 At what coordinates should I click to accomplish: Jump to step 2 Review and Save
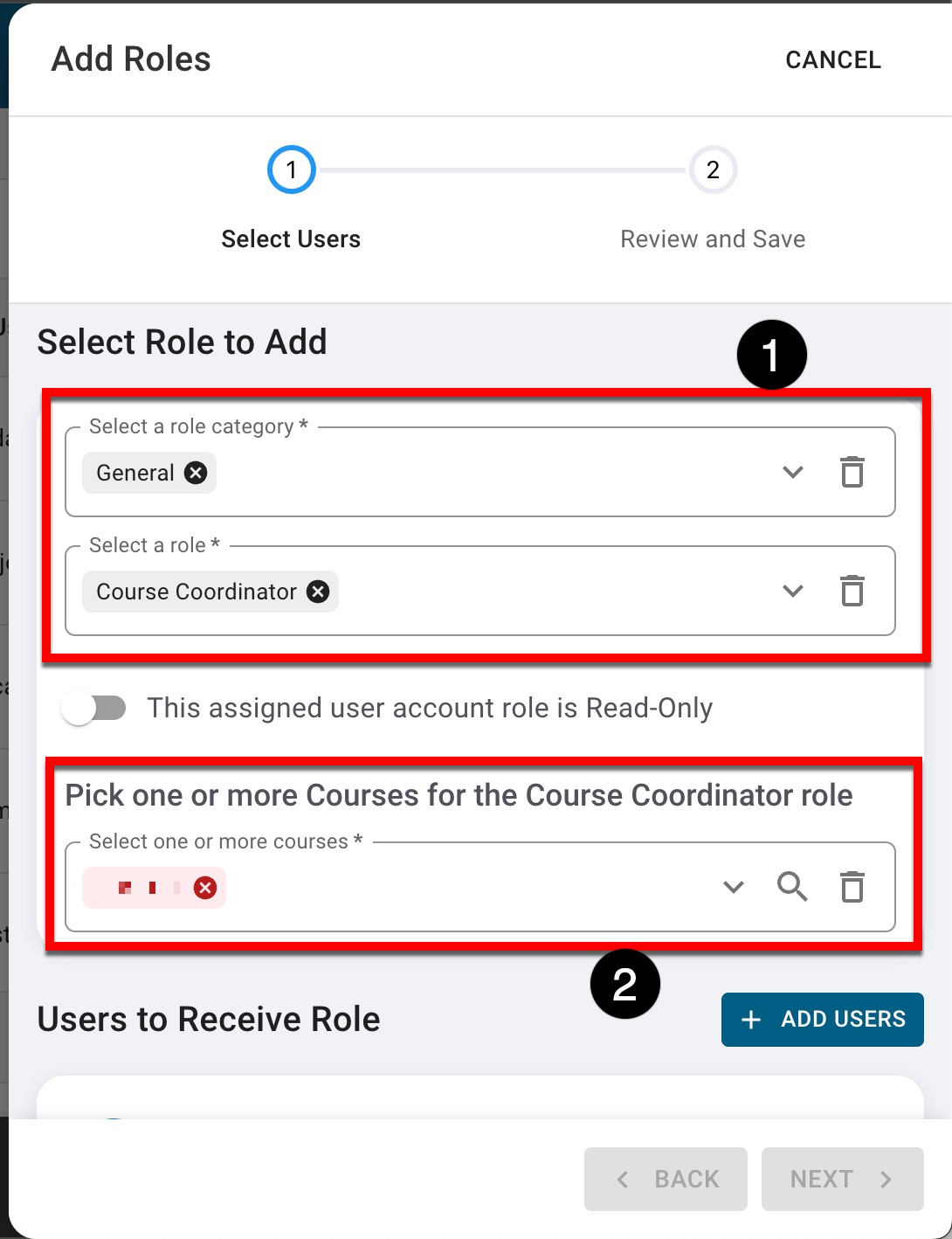pos(713,170)
